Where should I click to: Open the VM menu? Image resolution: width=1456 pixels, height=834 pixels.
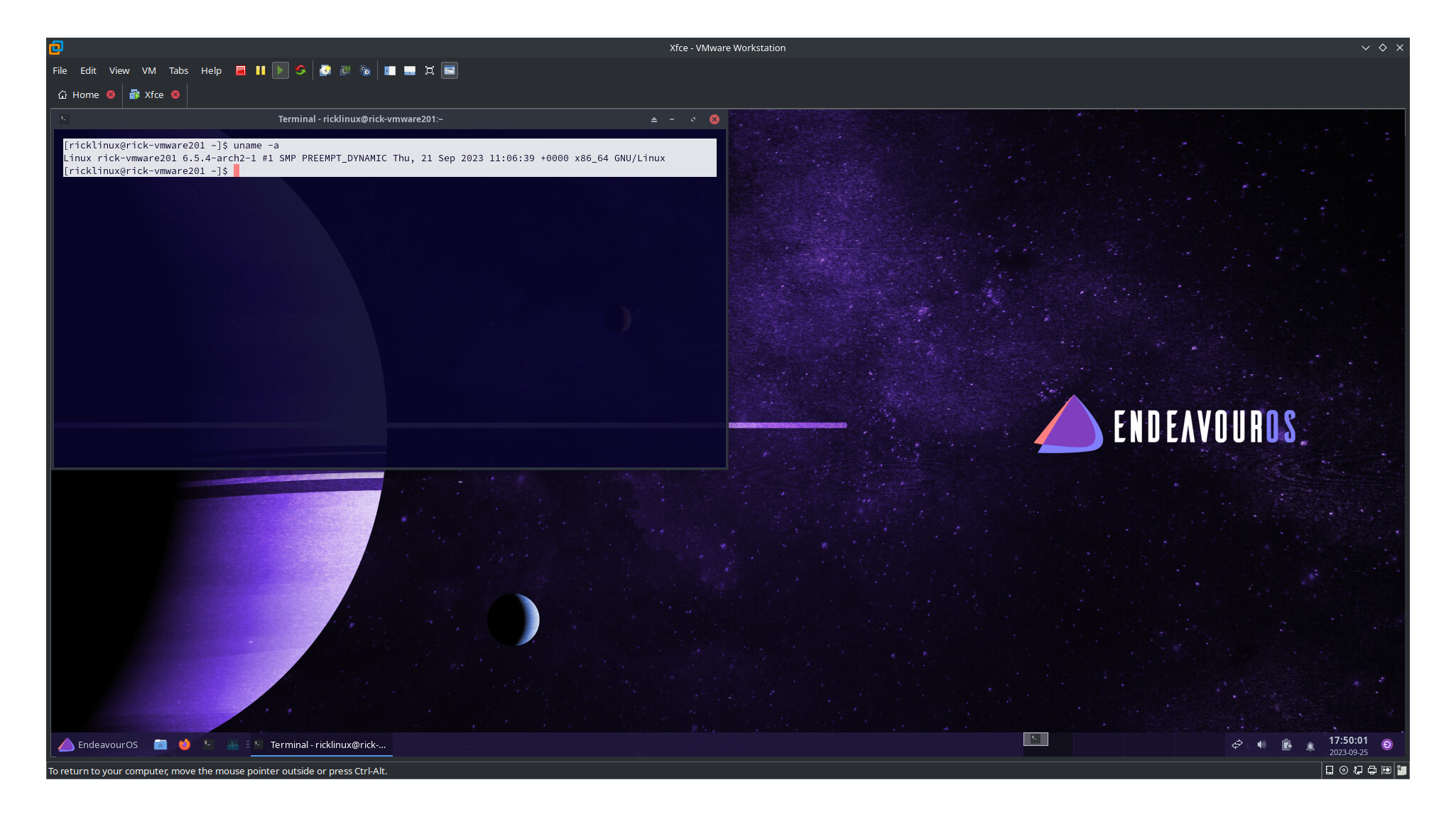click(x=149, y=70)
